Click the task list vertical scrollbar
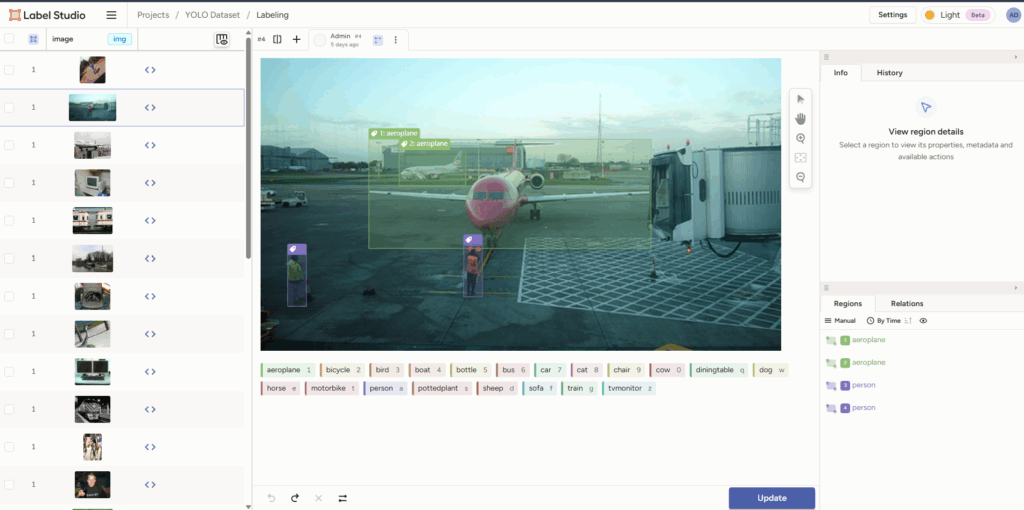Viewport: 1024px width, 510px height. click(x=248, y=147)
